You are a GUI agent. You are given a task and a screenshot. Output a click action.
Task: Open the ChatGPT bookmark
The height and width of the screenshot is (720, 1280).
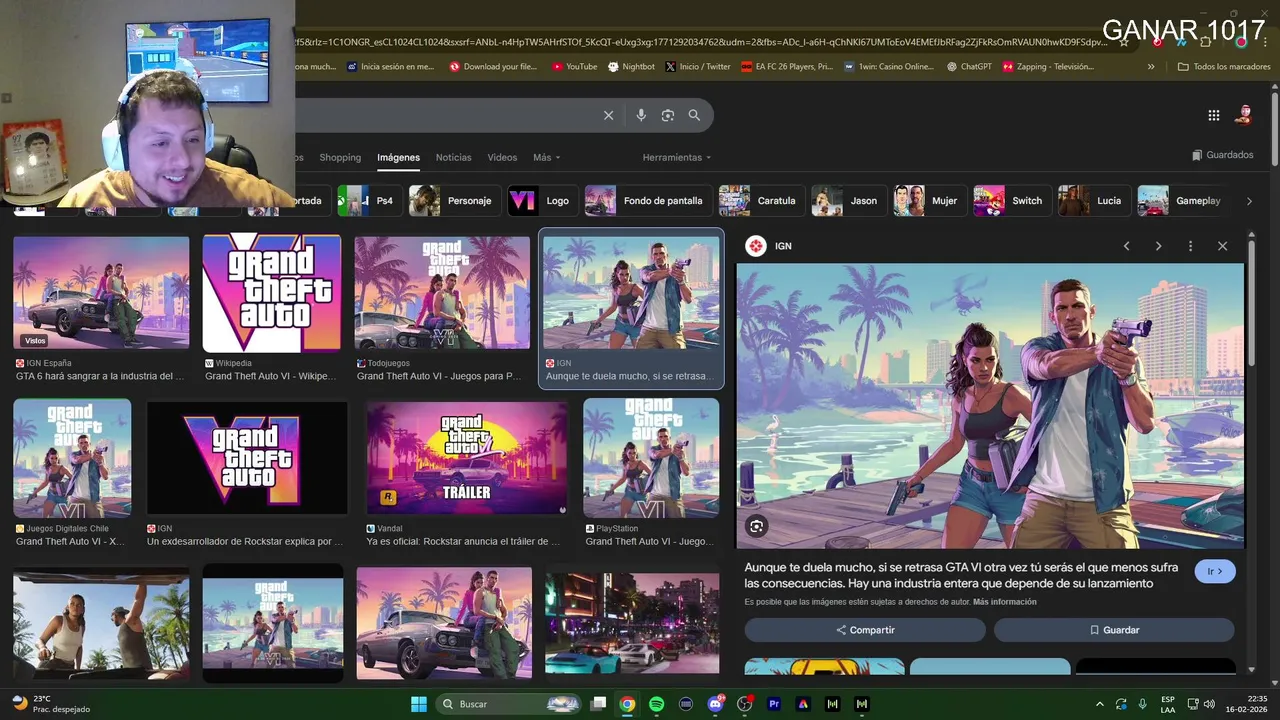969,67
